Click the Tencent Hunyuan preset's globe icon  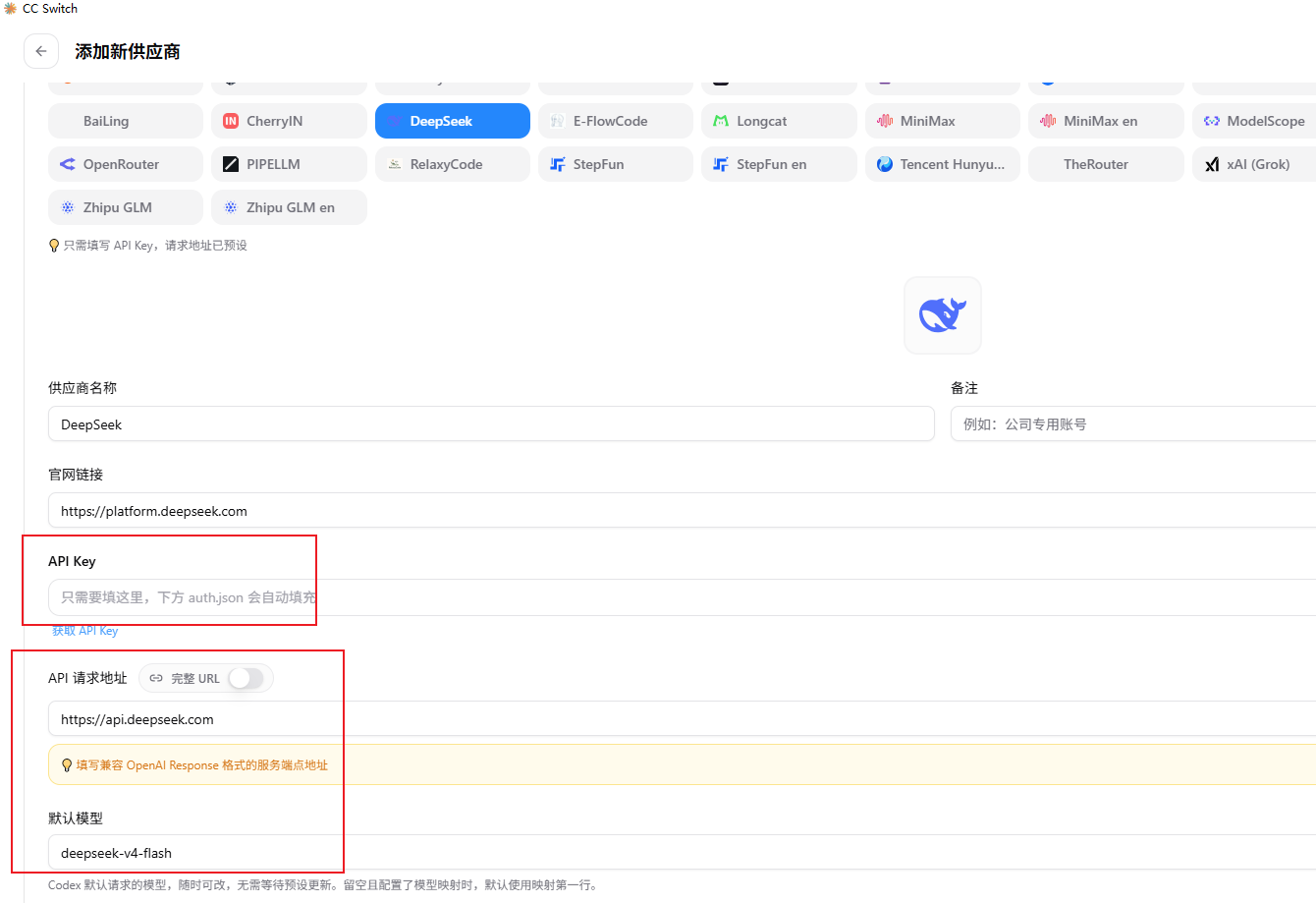[x=885, y=164]
